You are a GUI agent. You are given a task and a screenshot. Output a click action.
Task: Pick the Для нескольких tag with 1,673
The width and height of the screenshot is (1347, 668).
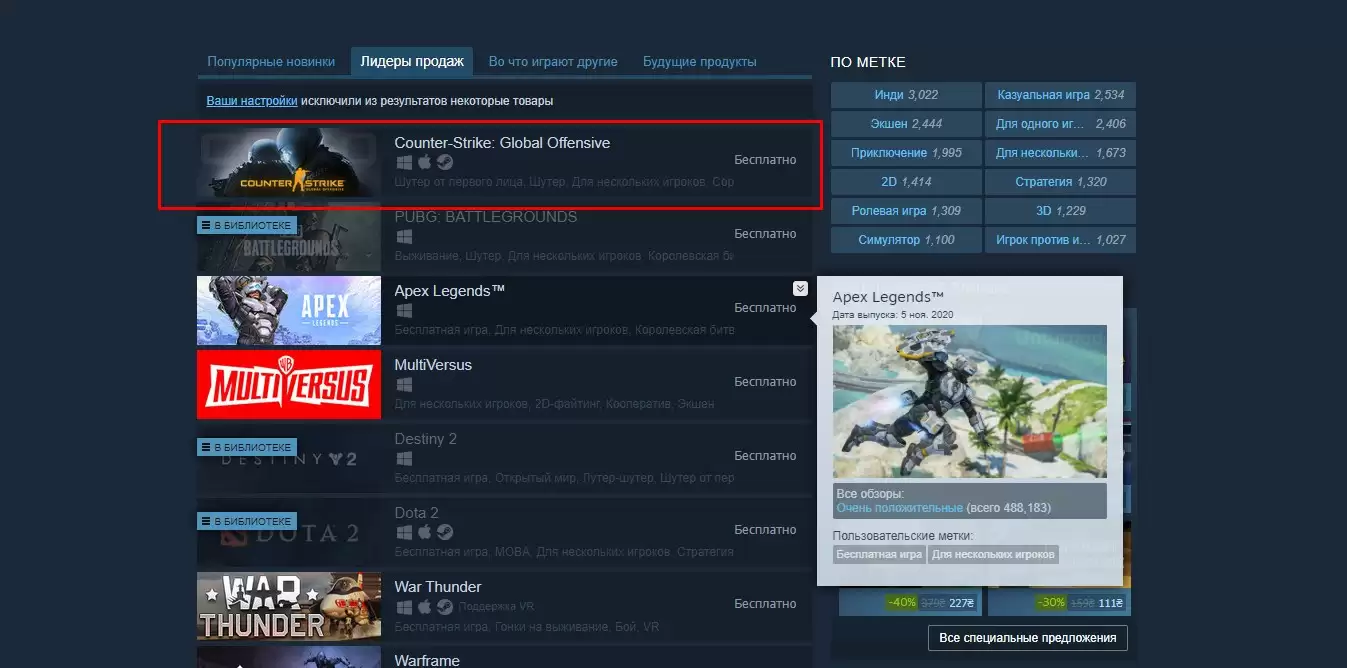[1060, 153]
